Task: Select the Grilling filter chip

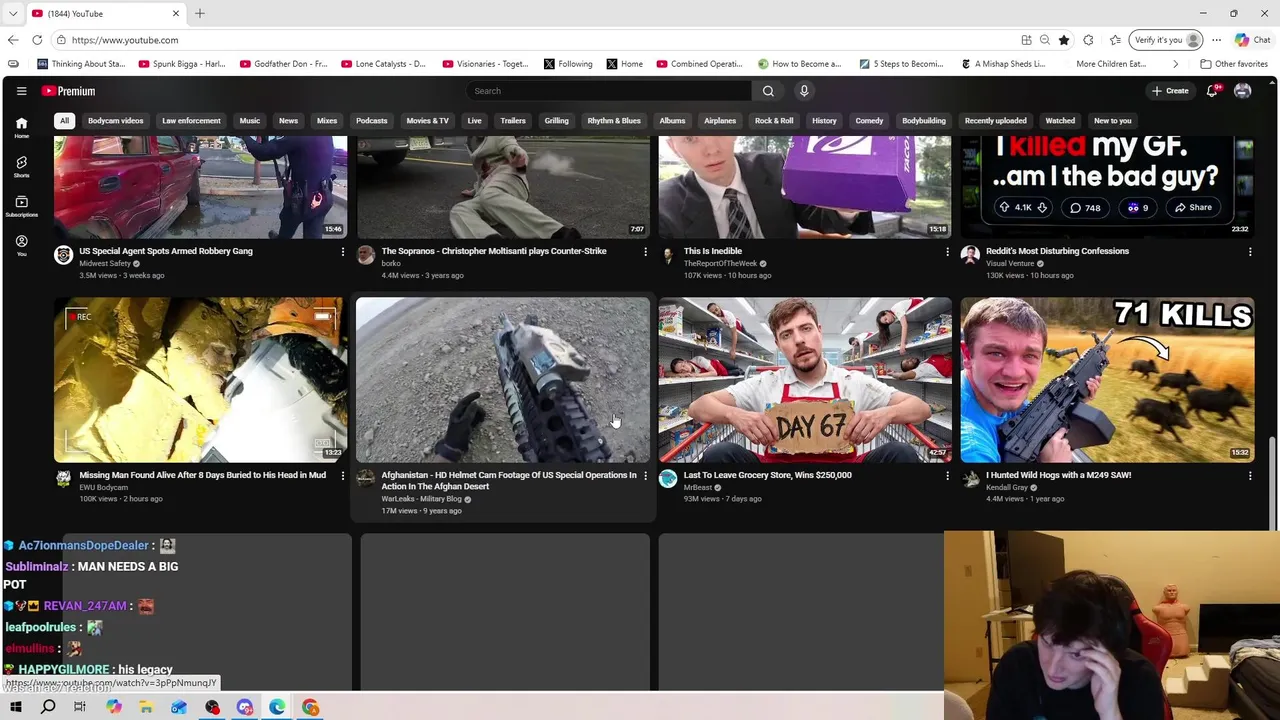Action: 556,121
